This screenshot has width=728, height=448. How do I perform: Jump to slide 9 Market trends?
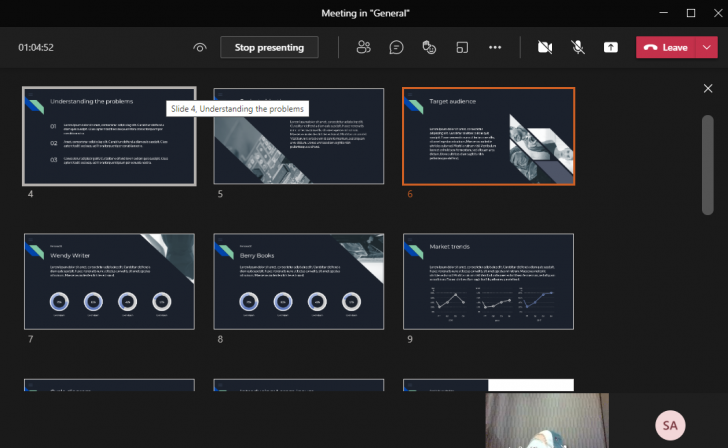pyautogui.click(x=488, y=281)
